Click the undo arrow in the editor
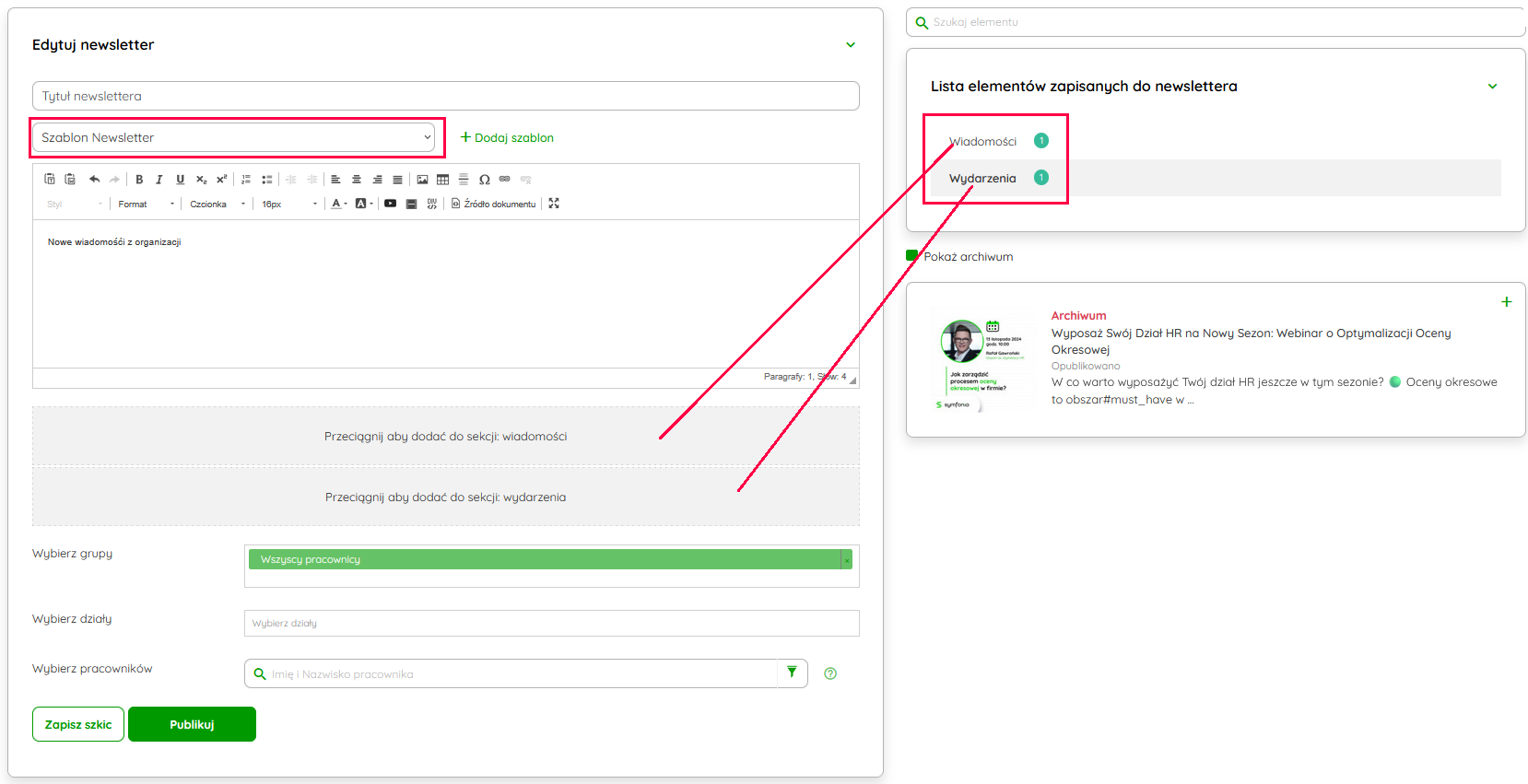Image resolution: width=1528 pixels, height=784 pixels. 94,180
